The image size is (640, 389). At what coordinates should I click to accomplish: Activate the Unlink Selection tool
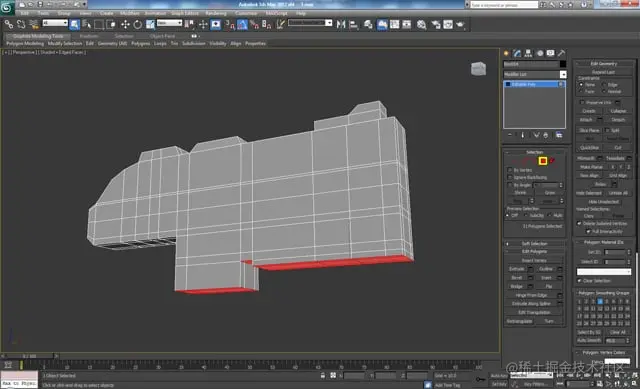pyautogui.click(x=21, y=25)
